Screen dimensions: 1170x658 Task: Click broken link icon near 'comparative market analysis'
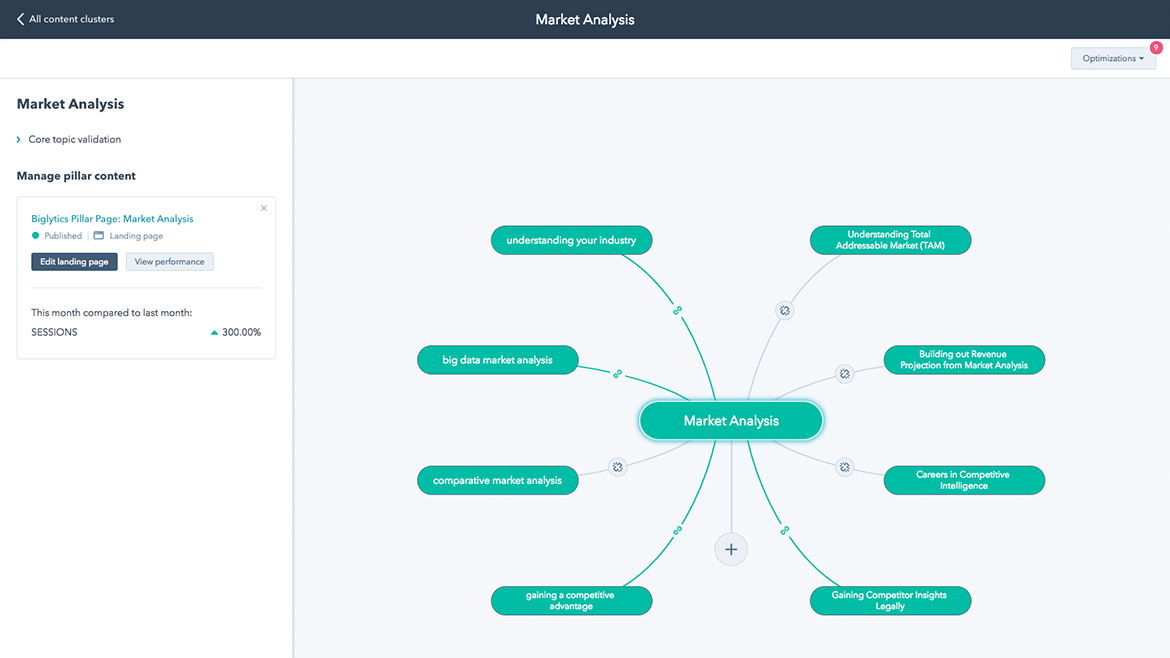[618, 467]
